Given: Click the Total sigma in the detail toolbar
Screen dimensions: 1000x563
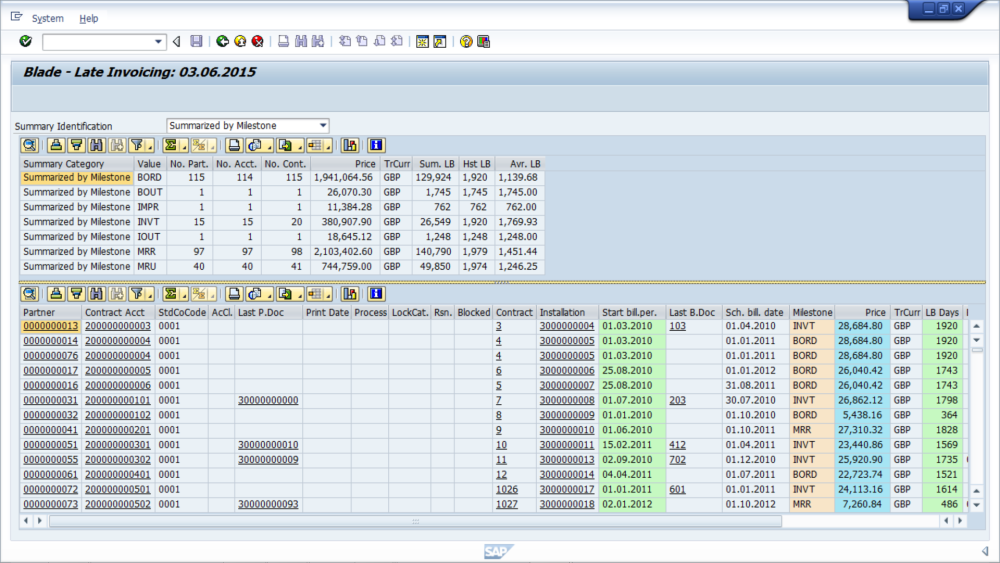Looking at the screenshot, I should coord(170,294).
